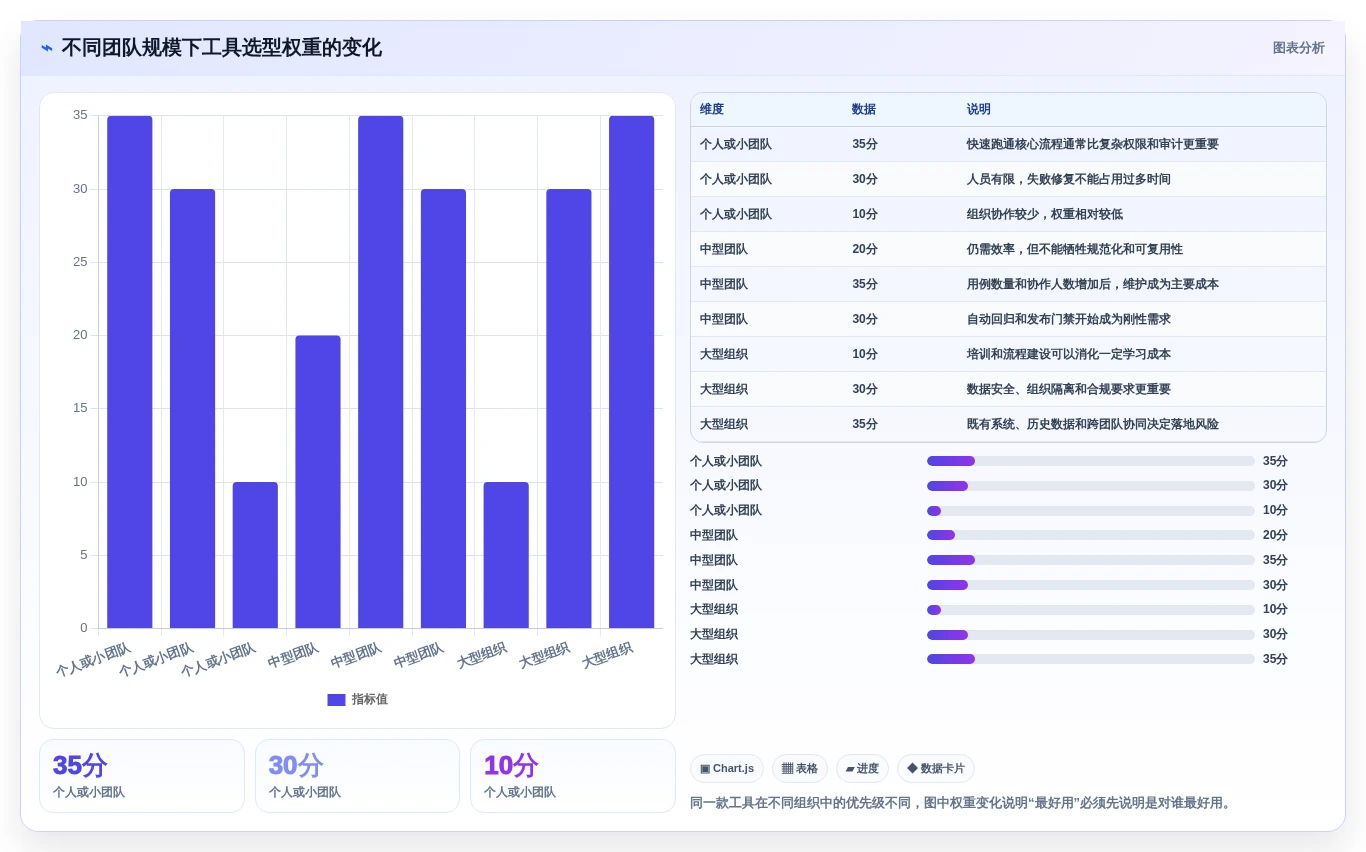This screenshot has width=1366, height=852.
Task: Click the 大型组织 chart bar reaching 35
Action: [631, 372]
